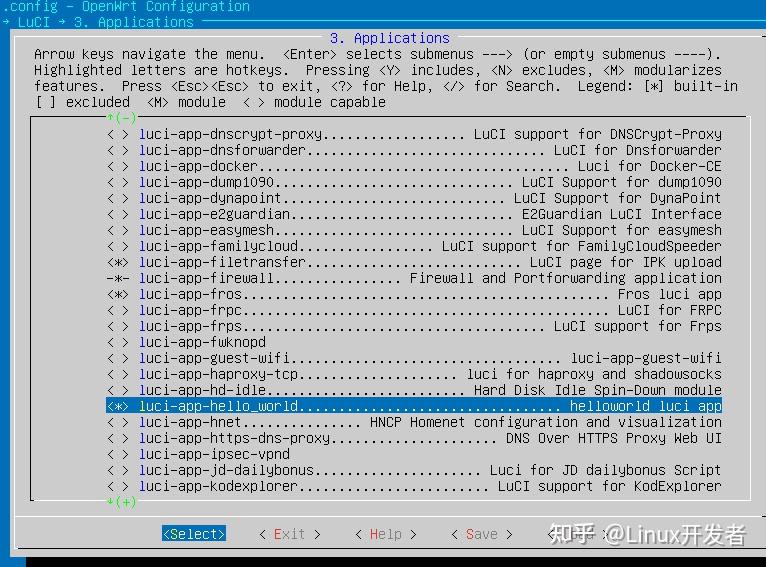This screenshot has height=567, width=766.
Task: Toggle luci-app-fros built-in marker
Action: tap(118, 294)
